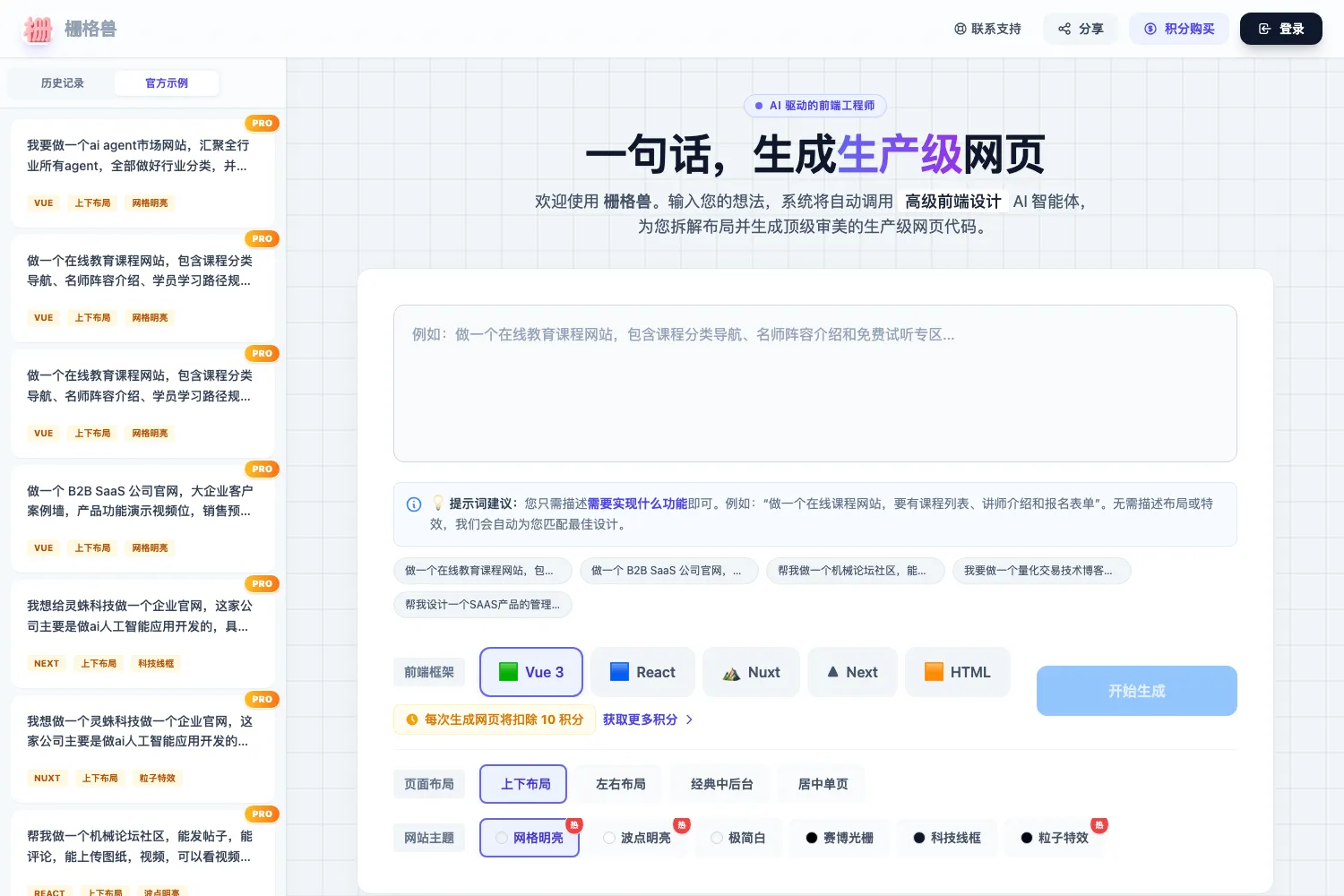Choose the 上下布局 page layout
The width and height of the screenshot is (1344, 896).
[x=523, y=784]
